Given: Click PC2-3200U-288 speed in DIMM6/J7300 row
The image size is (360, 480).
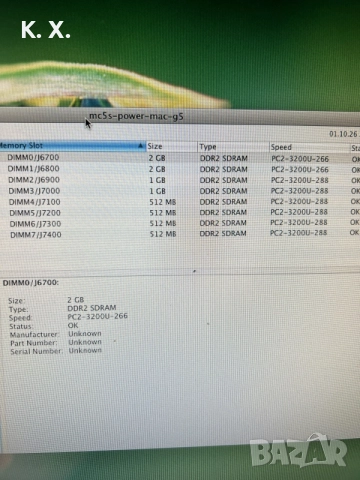Looking at the screenshot, I should [299, 222].
